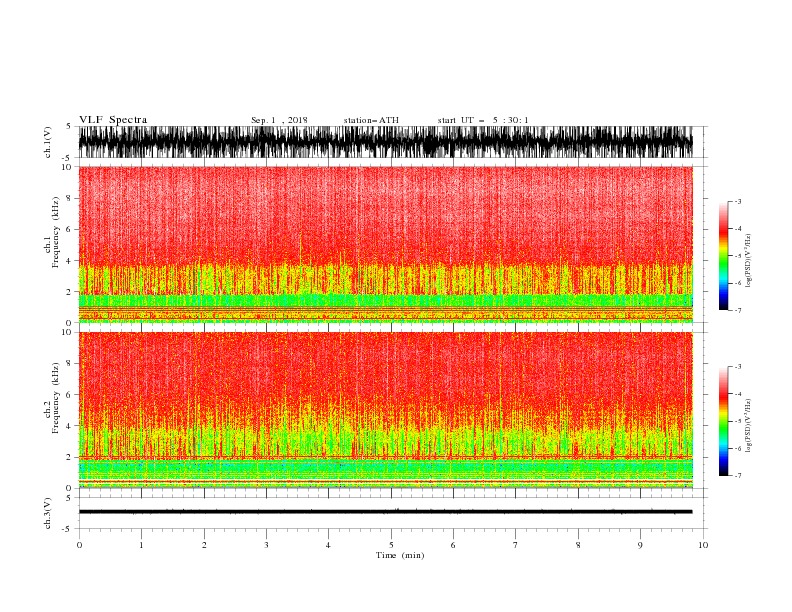This screenshot has height=612, width=792.
Task: Click time axis tick label "2"
Action: 204,545
